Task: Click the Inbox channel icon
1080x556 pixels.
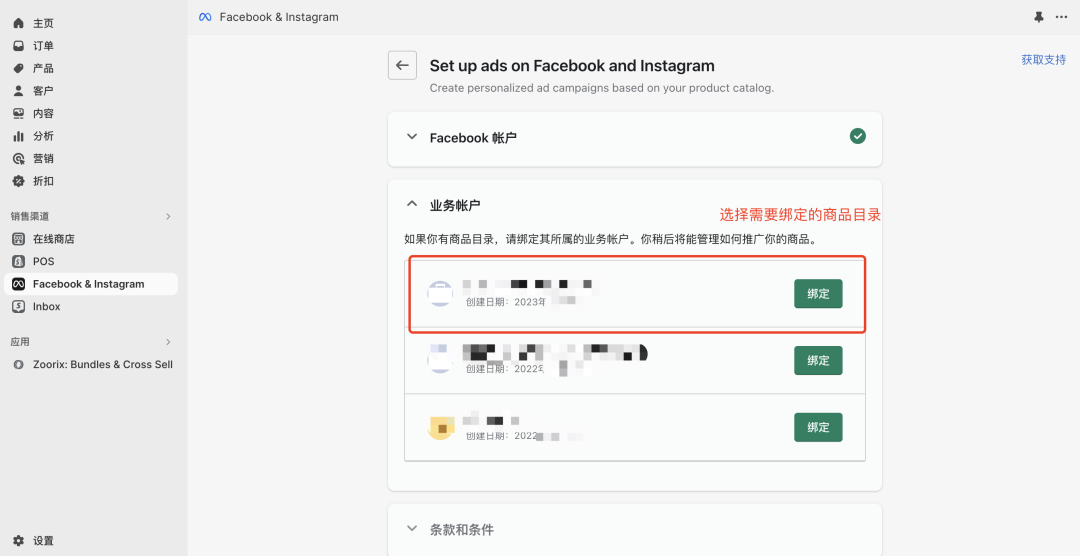Action: point(19,307)
